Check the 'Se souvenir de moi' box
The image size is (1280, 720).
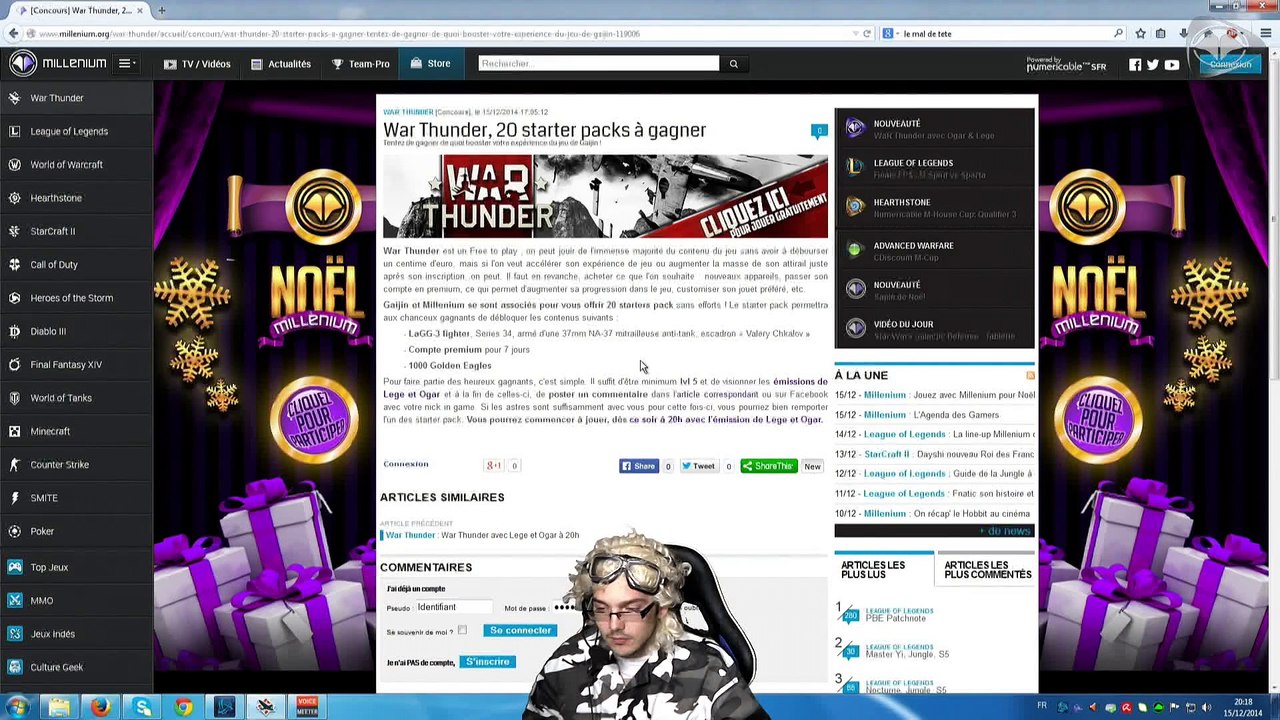pyautogui.click(x=462, y=631)
